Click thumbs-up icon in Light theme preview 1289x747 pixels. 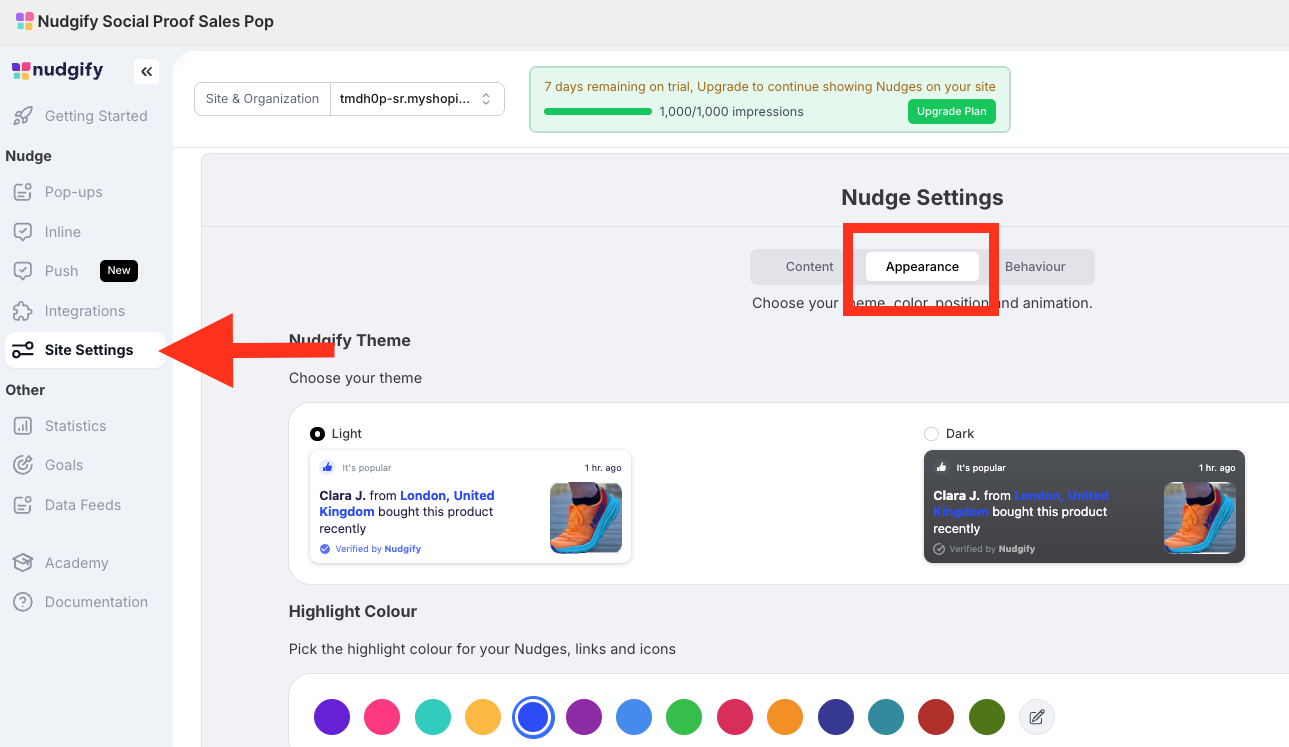(327, 467)
